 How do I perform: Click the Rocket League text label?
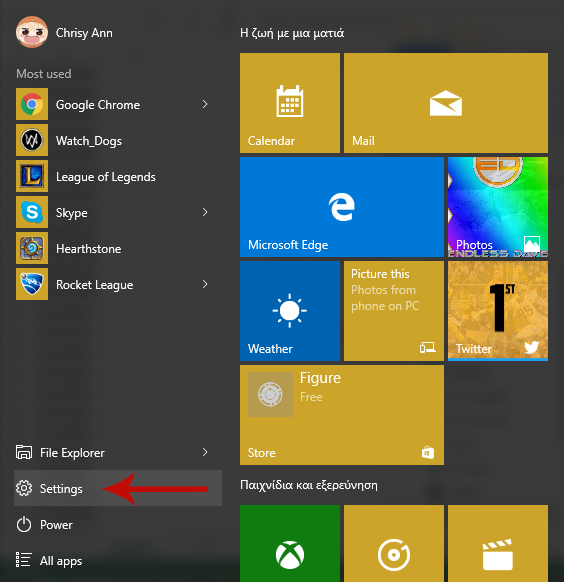[94, 285]
